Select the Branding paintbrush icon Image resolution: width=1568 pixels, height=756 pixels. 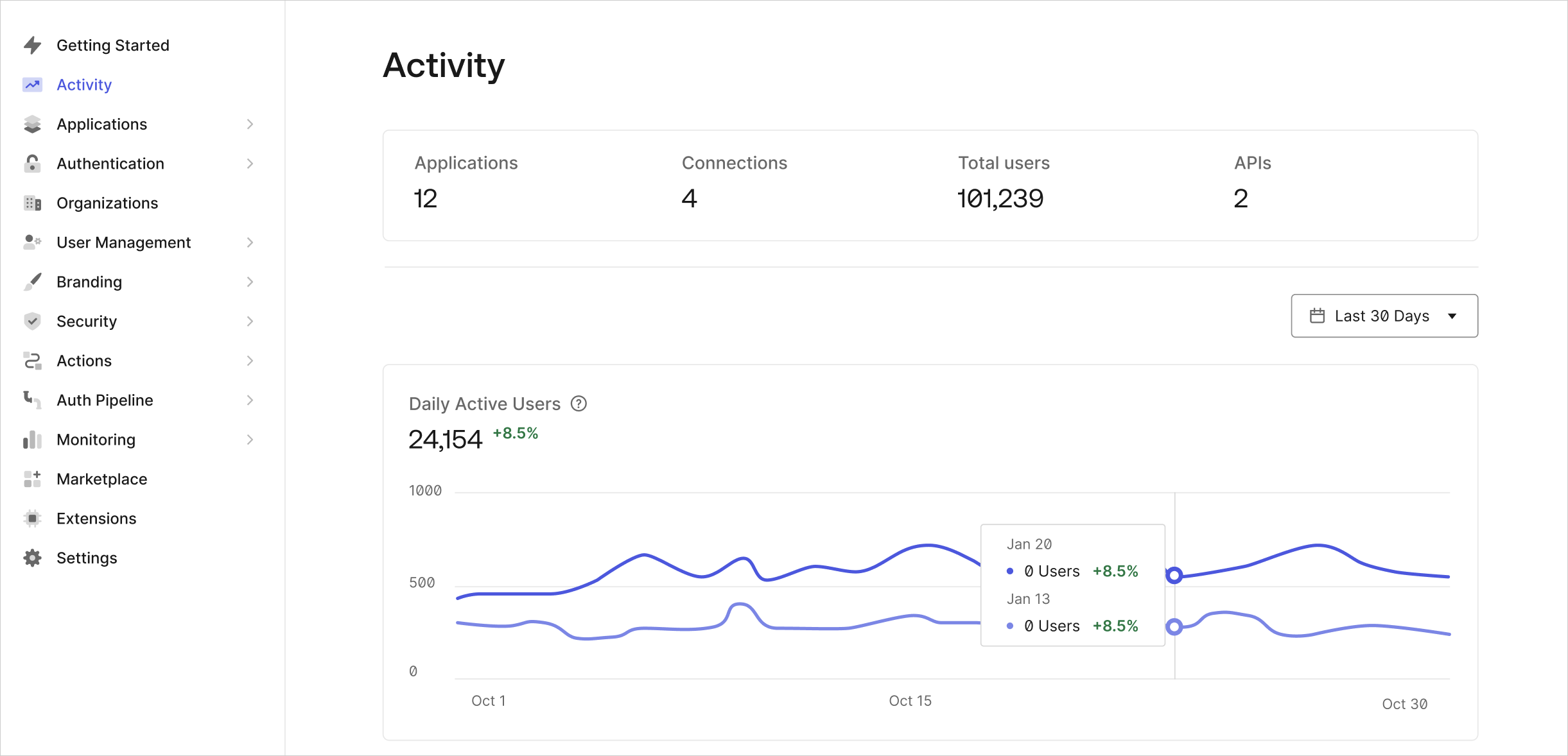point(31,282)
